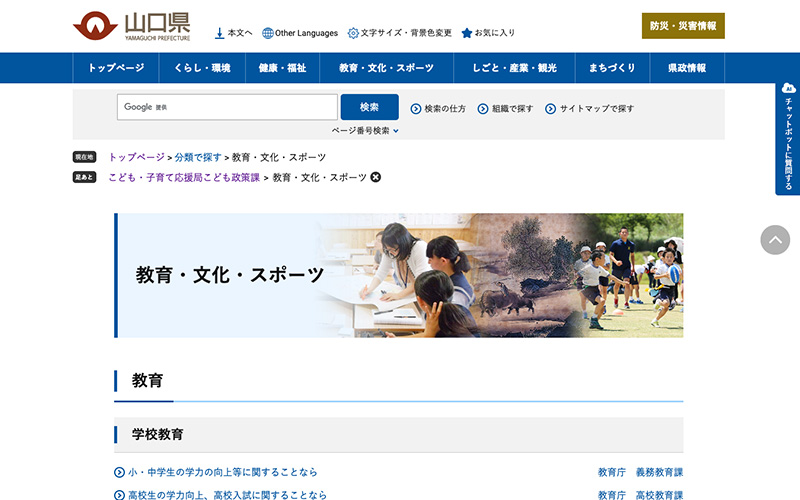Click サイトマップで探す link
This screenshot has height=500, width=800.
tap(596, 108)
